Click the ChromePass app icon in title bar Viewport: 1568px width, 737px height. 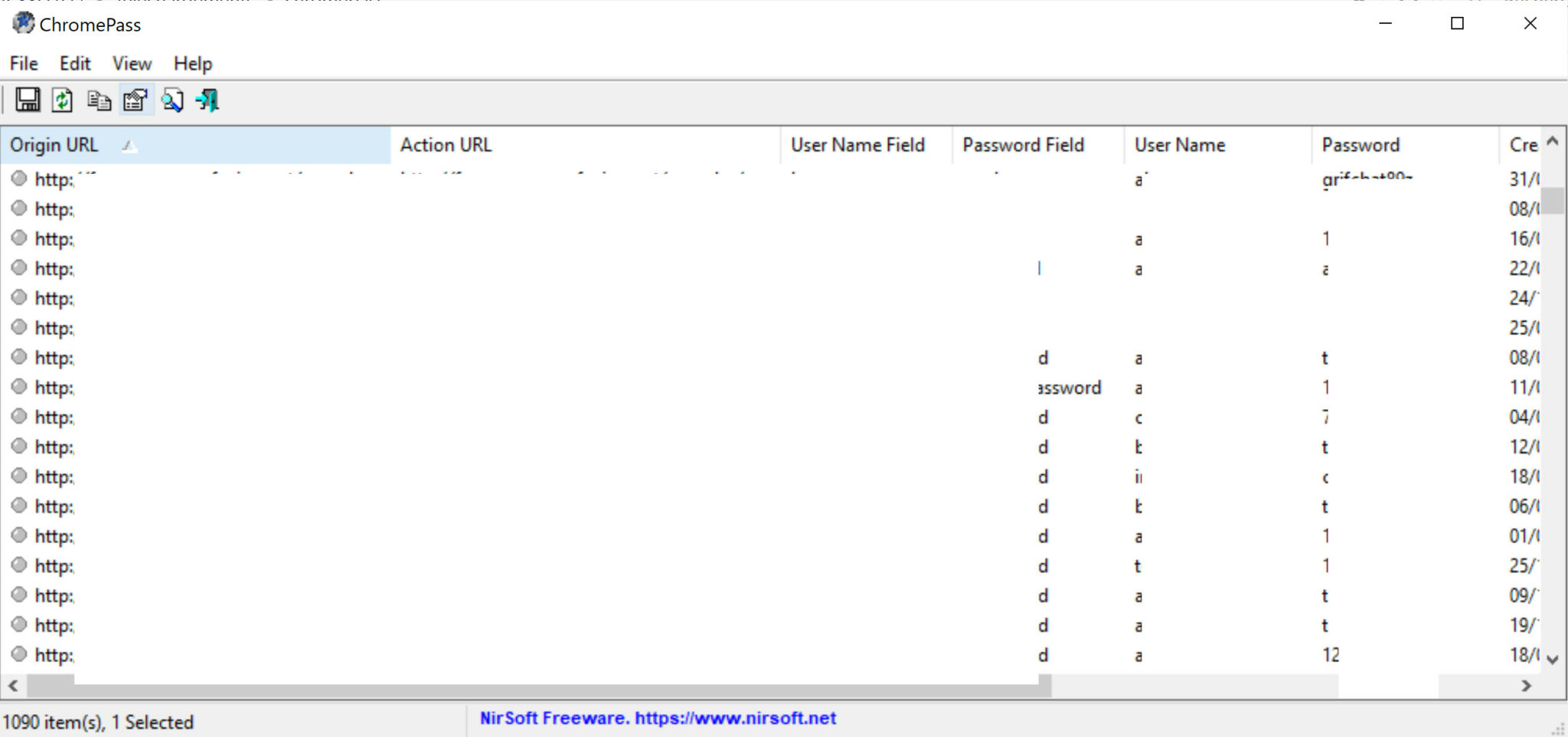tap(23, 24)
